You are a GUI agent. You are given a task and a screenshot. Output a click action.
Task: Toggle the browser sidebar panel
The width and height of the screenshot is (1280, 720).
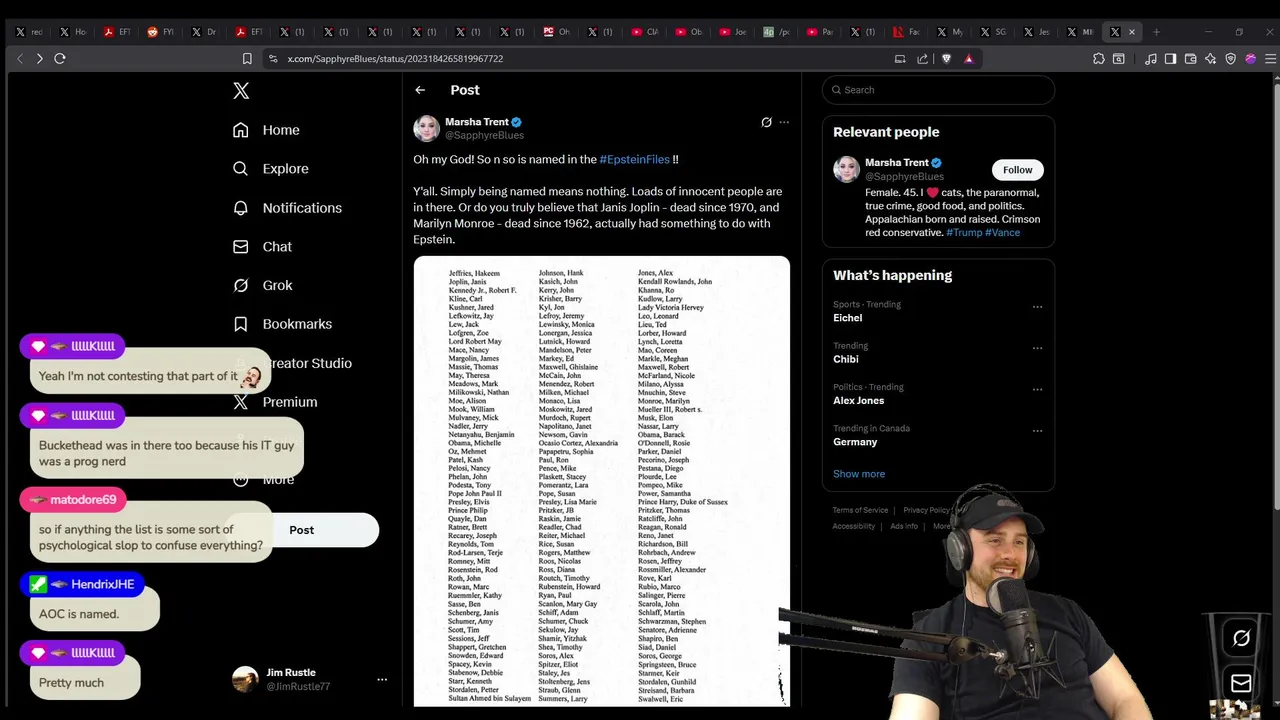(x=1171, y=59)
